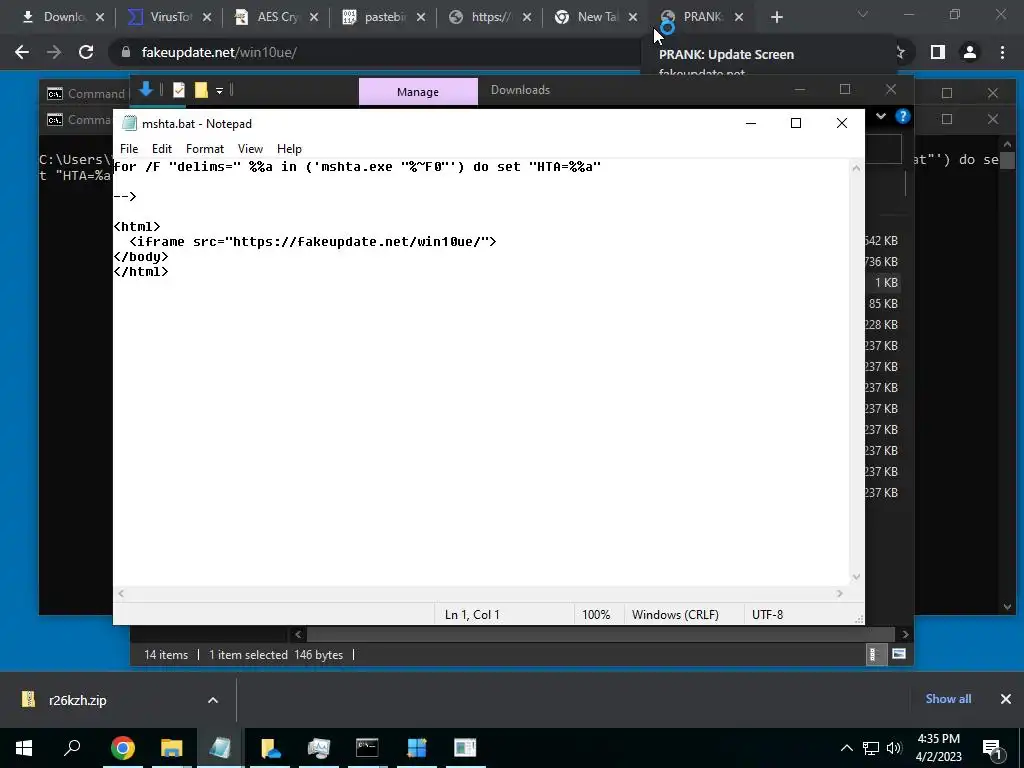Click Properties icon in Explorer quick toolbar
1024x768 pixels.
click(179, 90)
